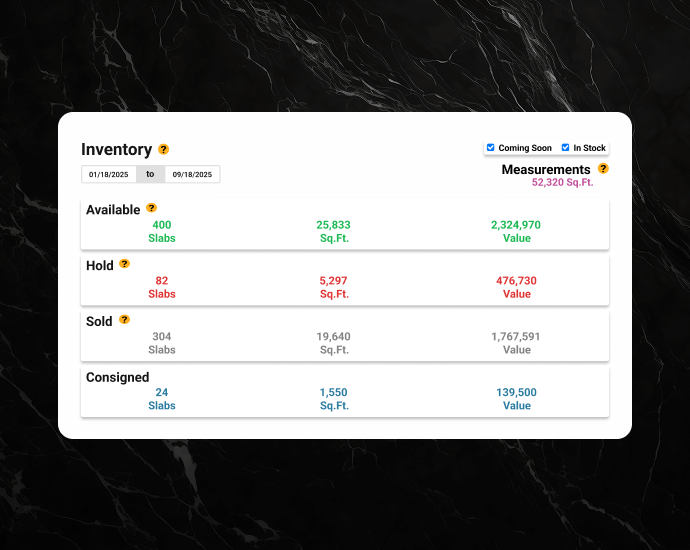Open the help icon beside Available
This screenshot has width=690, height=550.
[x=152, y=208]
